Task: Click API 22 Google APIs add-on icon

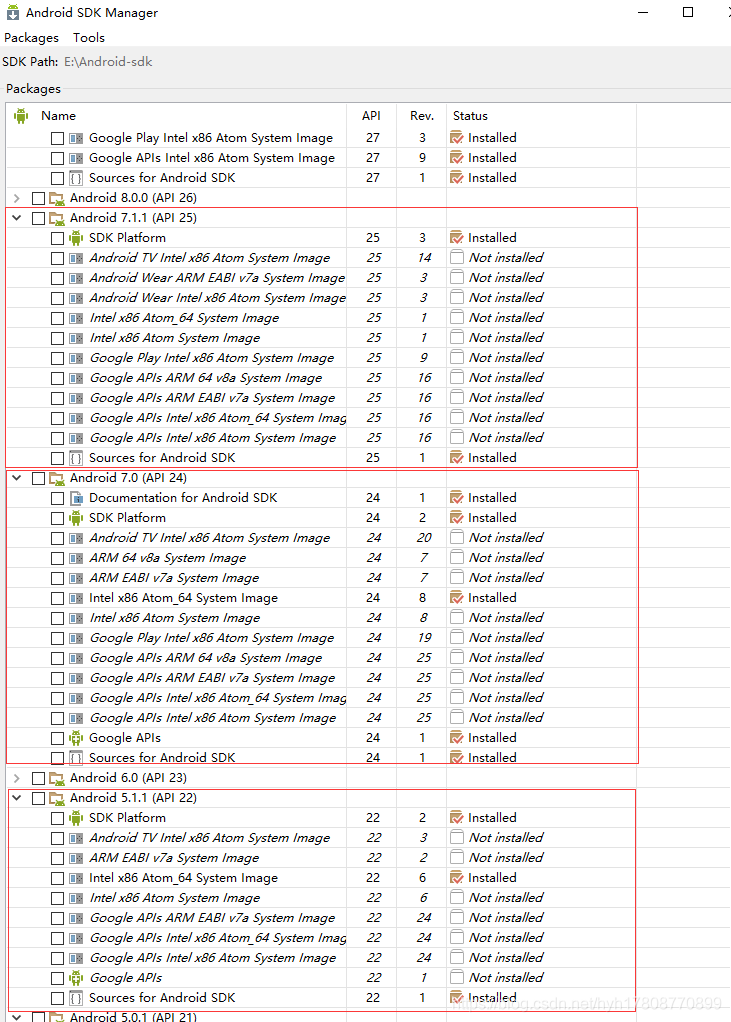Action: [76, 978]
